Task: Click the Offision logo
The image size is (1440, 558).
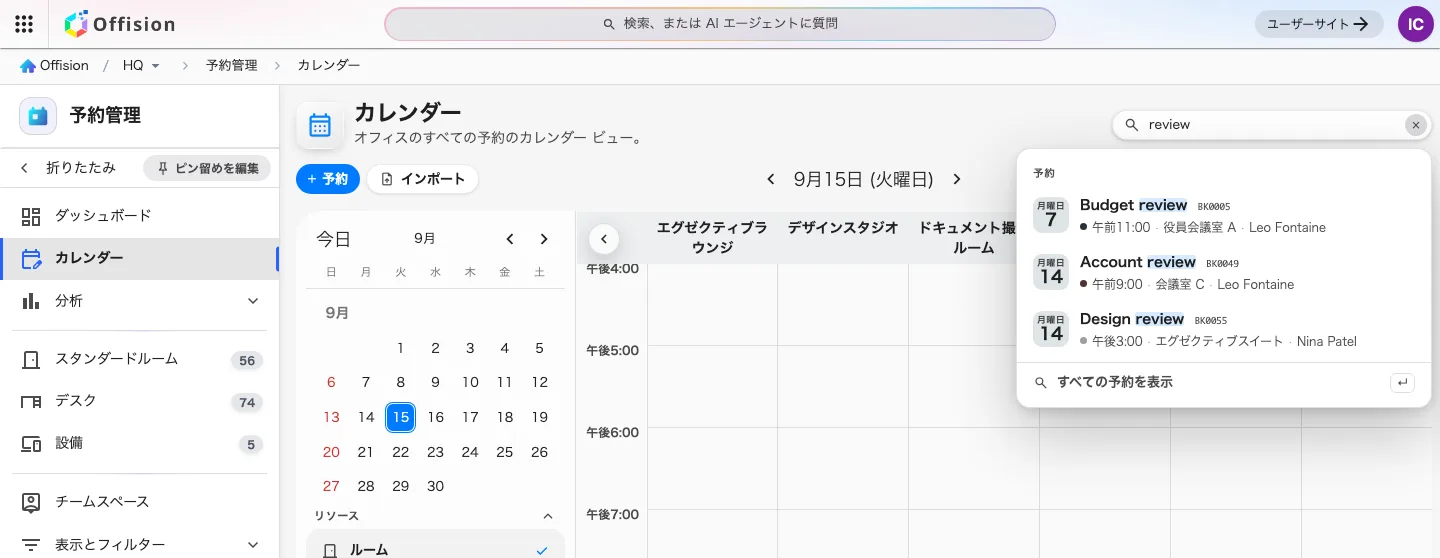Action: click(119, 24)
